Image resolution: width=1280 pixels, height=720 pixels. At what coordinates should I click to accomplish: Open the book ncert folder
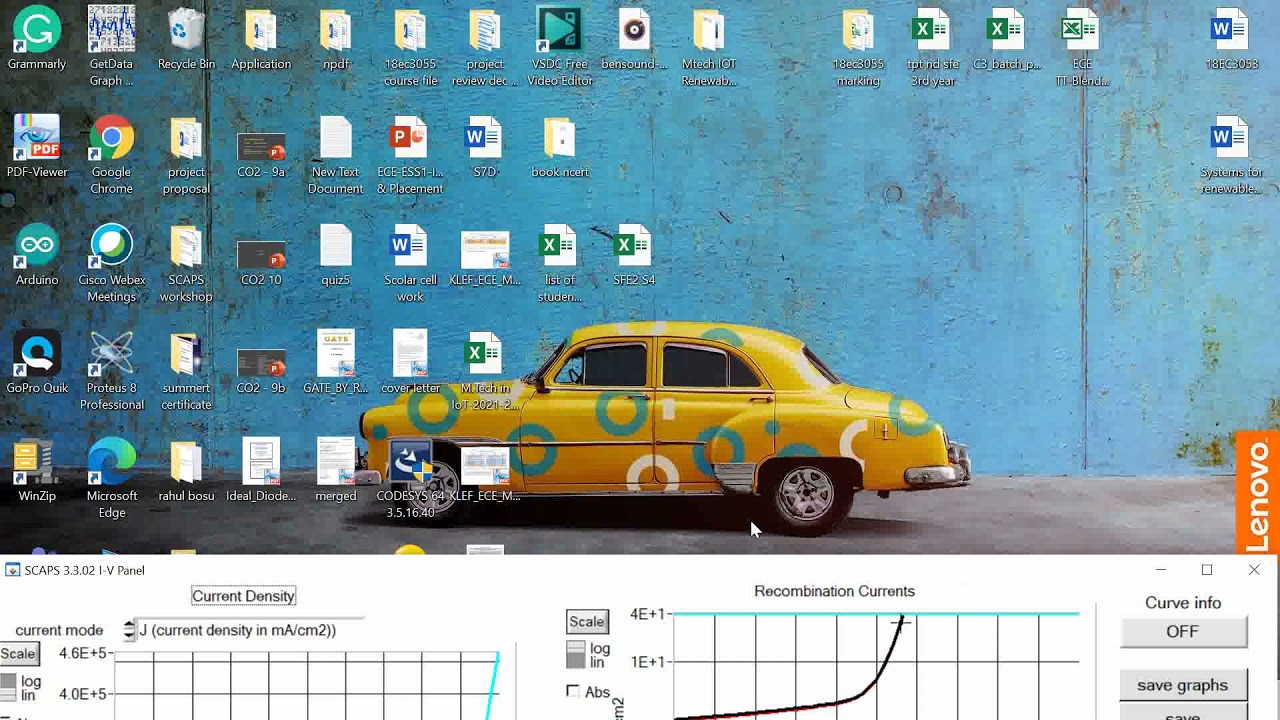tap(560, 148)
